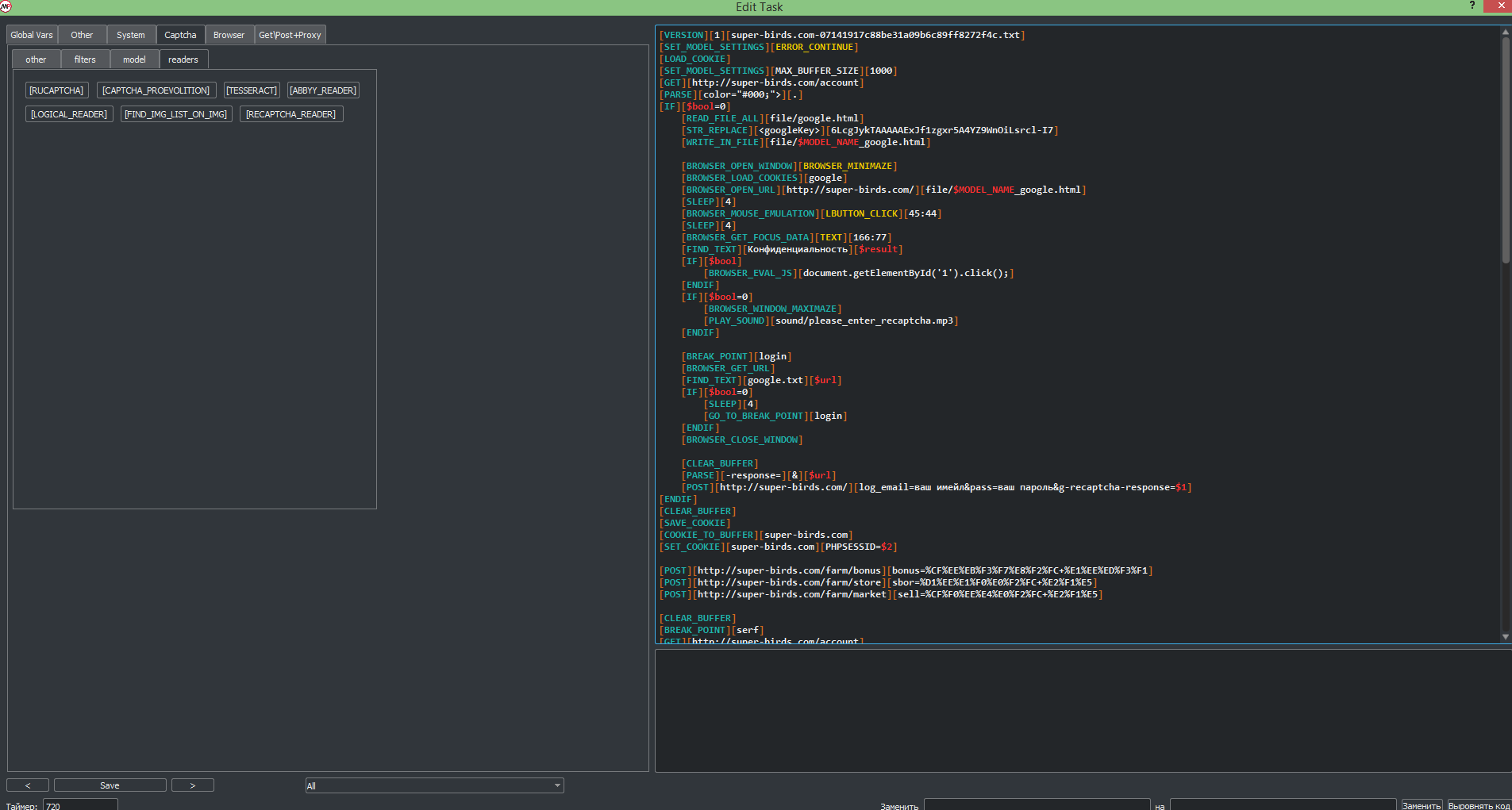Click the [PLAY_SOUND] command text

737,321
